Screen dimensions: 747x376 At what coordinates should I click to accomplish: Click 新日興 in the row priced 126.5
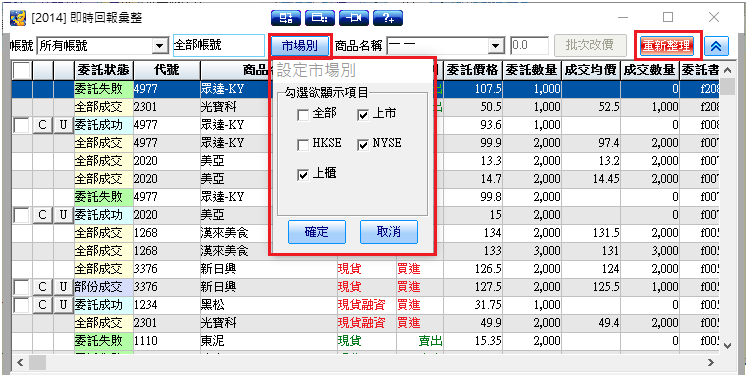click(218, 269)
